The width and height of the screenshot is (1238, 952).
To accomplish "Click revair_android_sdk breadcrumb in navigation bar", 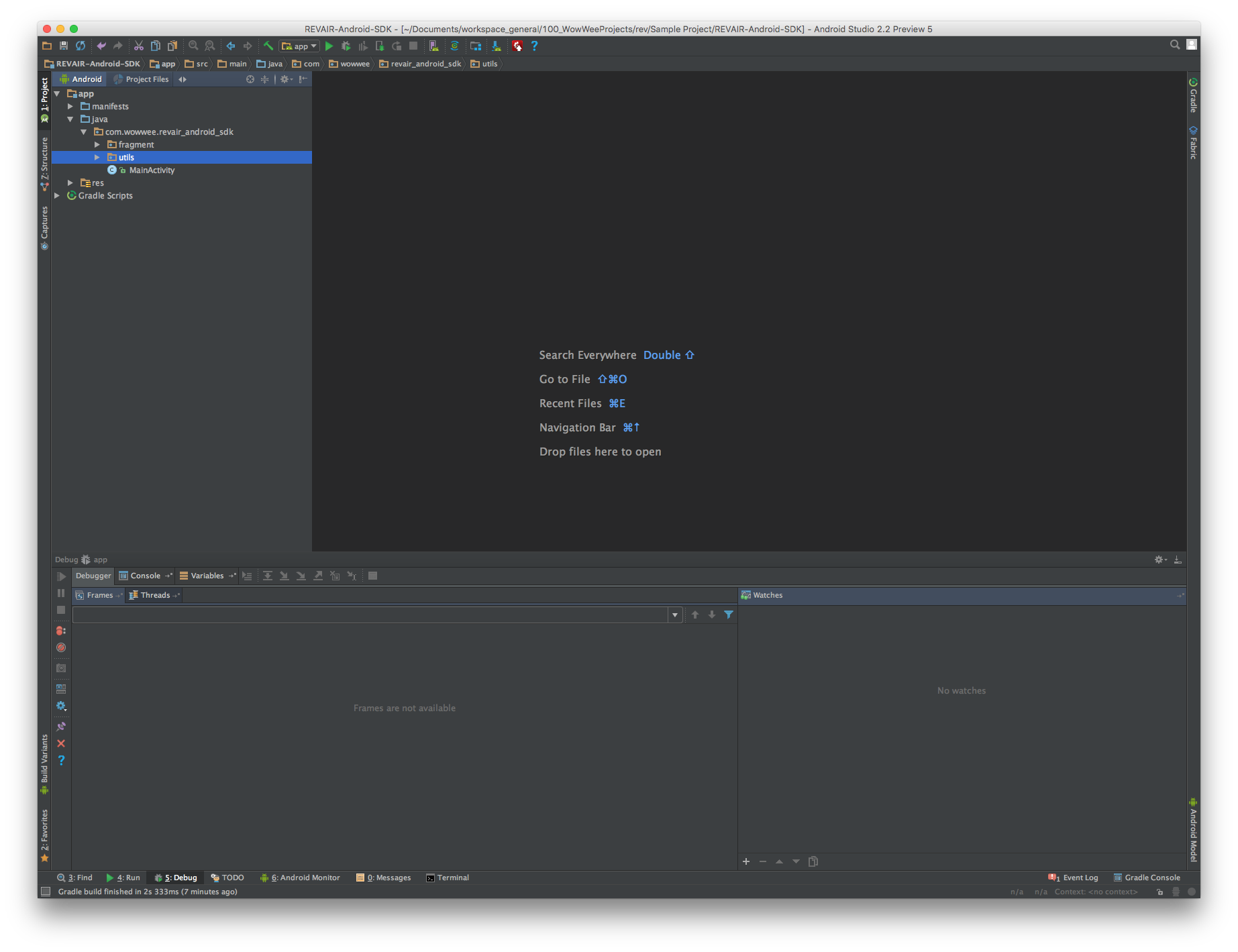I will (421, 64).
